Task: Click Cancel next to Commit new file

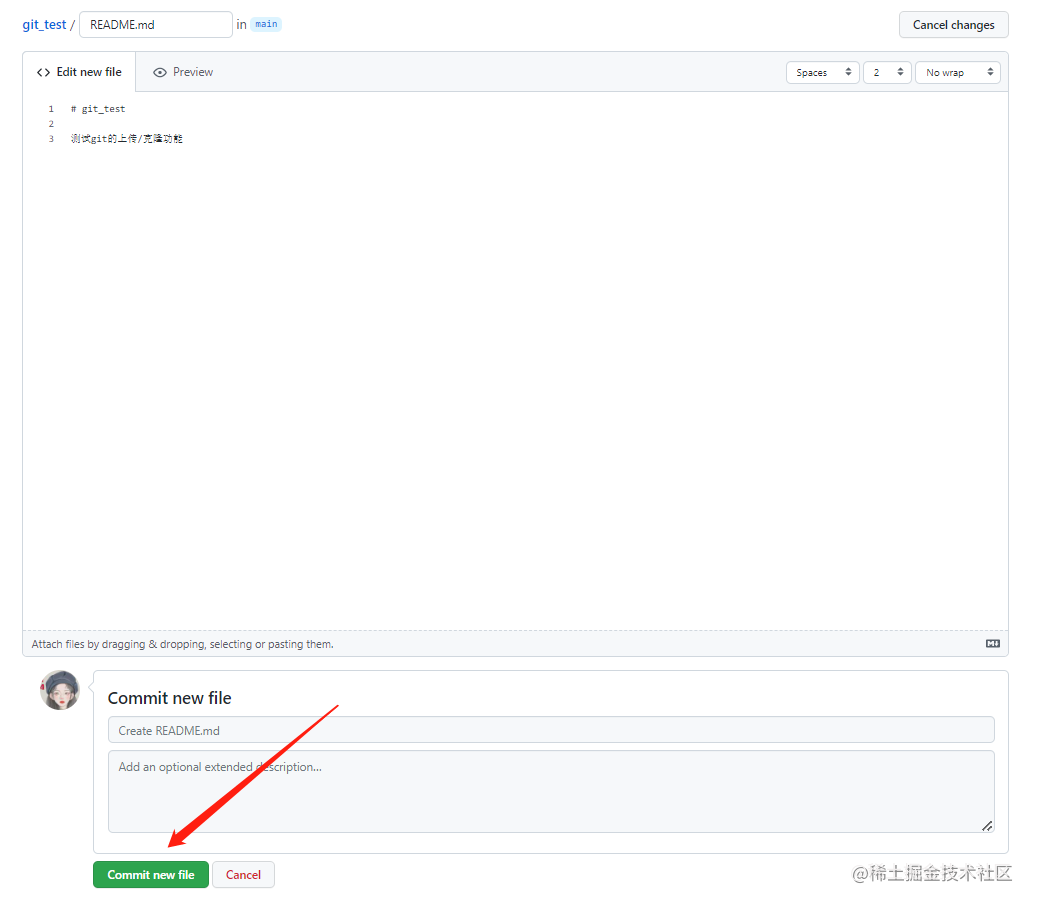Action: click(x=243, y=875)
